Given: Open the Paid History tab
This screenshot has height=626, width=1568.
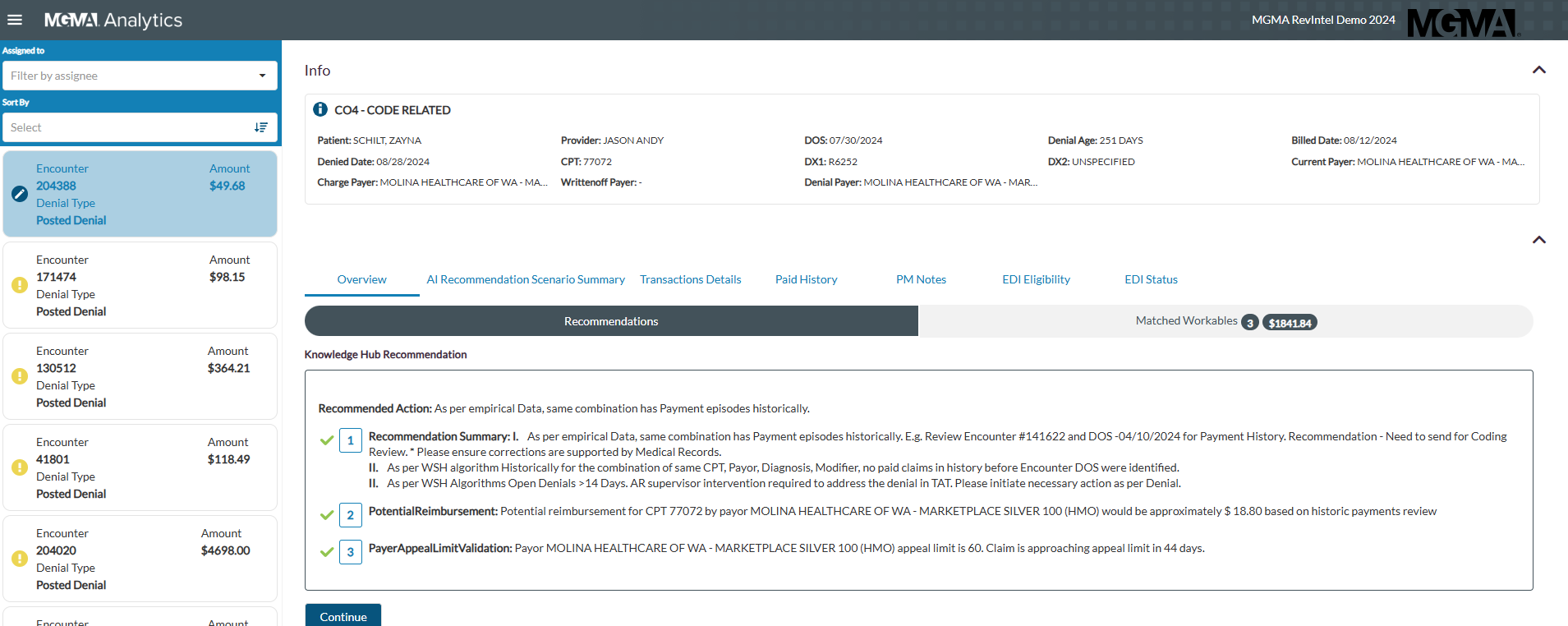Looking at the screenshot, I should pos(806,279).
